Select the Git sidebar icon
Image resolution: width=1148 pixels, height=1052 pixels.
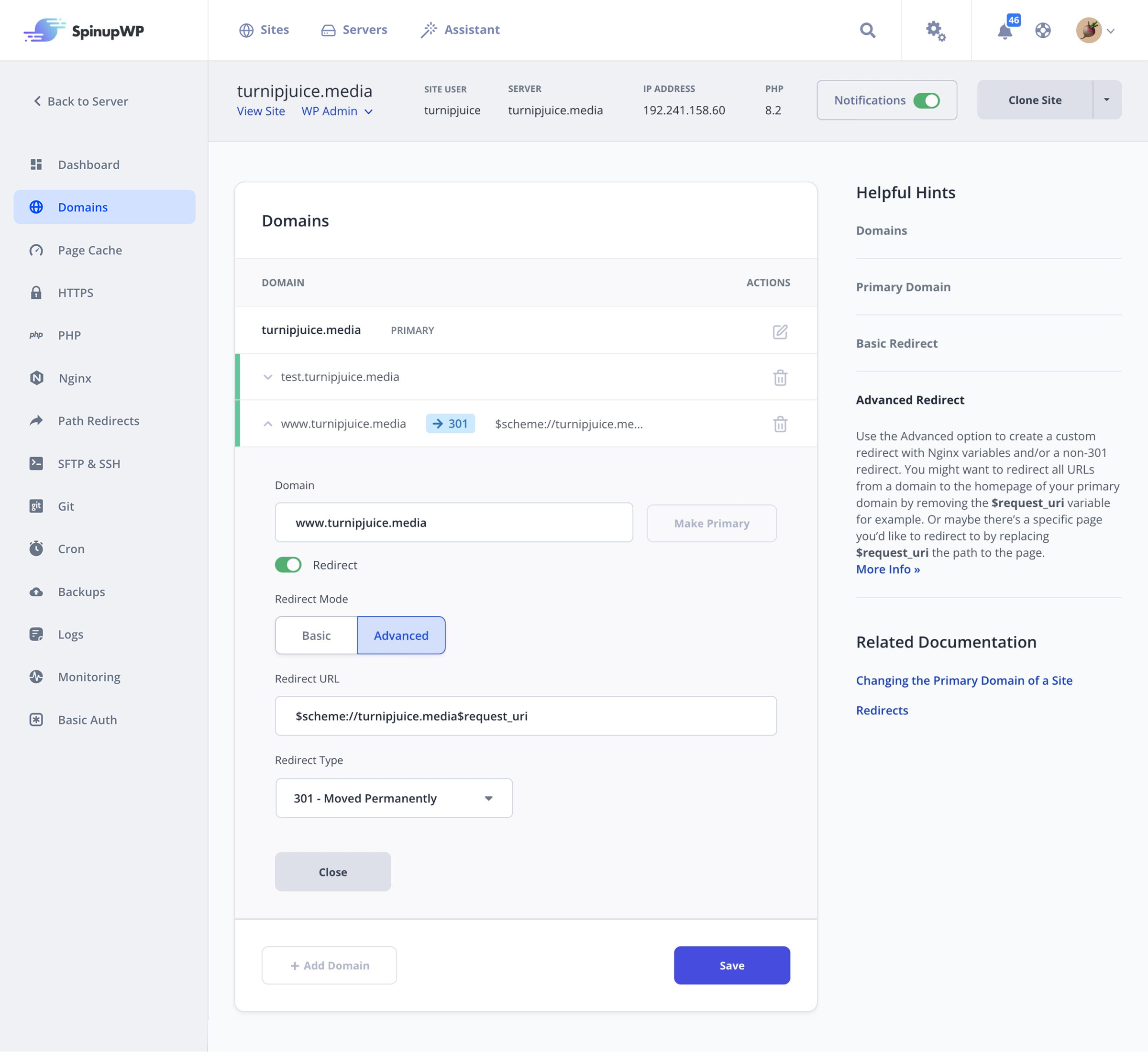pos(36,506)
